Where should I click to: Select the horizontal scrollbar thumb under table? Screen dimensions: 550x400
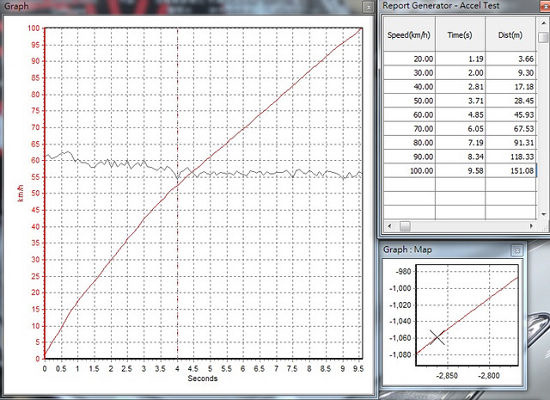pyautogui.click(x=405, y=226)
